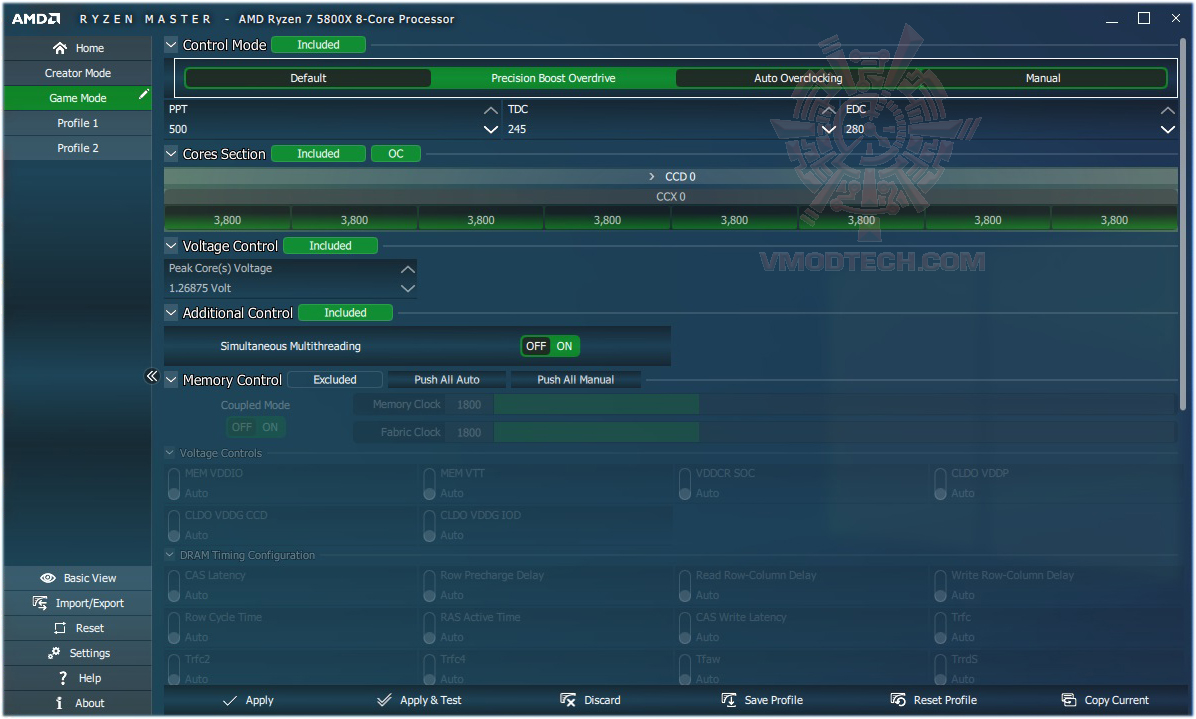Open Profile 1 in sidebar
Image resolution: width=1196 pixels, height=719 pixels.
78,124
